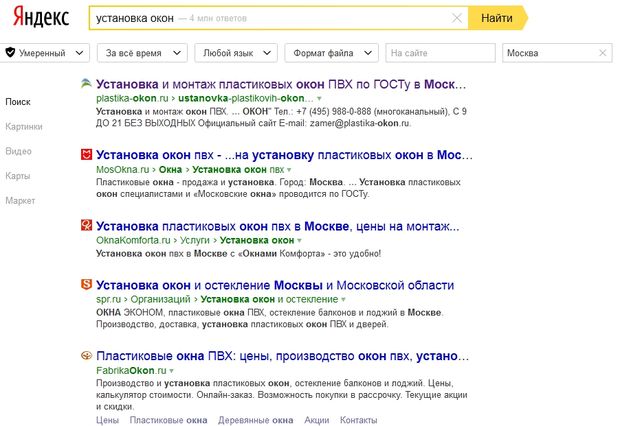Click snippet 'Производство и установка пластиковых окон'

point(282,395)
